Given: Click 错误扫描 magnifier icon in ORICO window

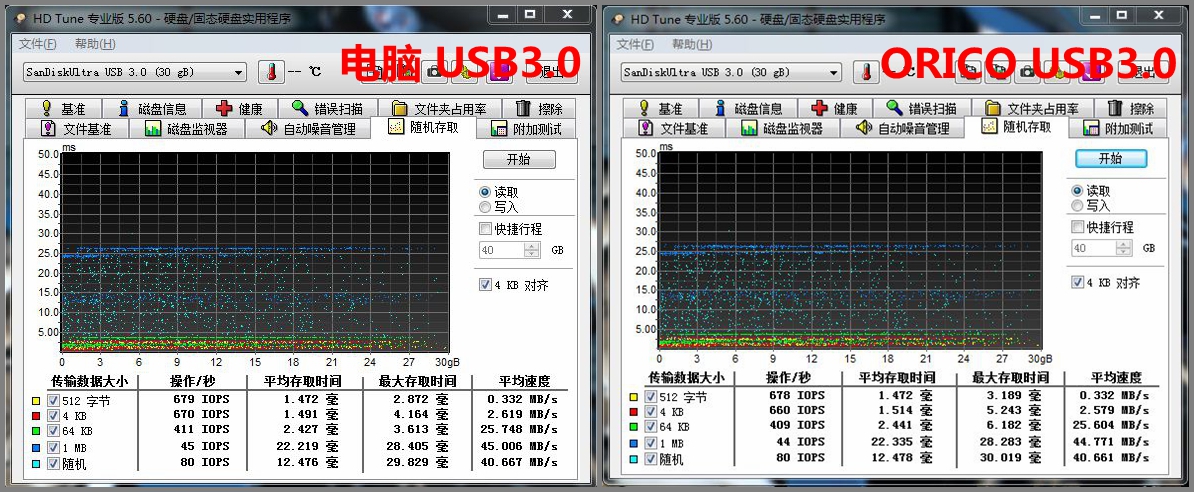Looking at the screenshot, I should point(895,107).
